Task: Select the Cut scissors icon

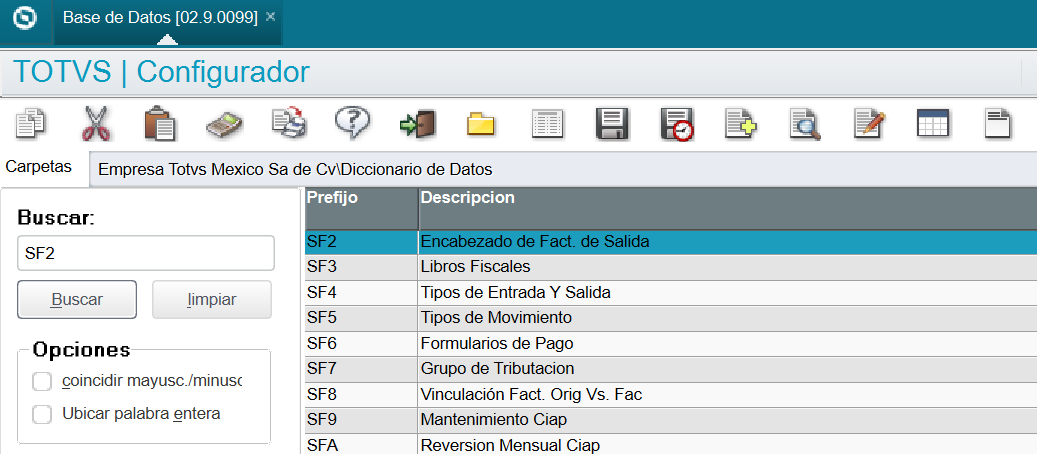Action: tap(97, 123)
